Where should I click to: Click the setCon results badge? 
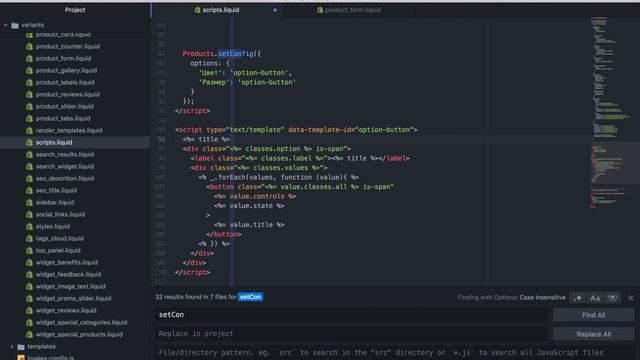250,297
